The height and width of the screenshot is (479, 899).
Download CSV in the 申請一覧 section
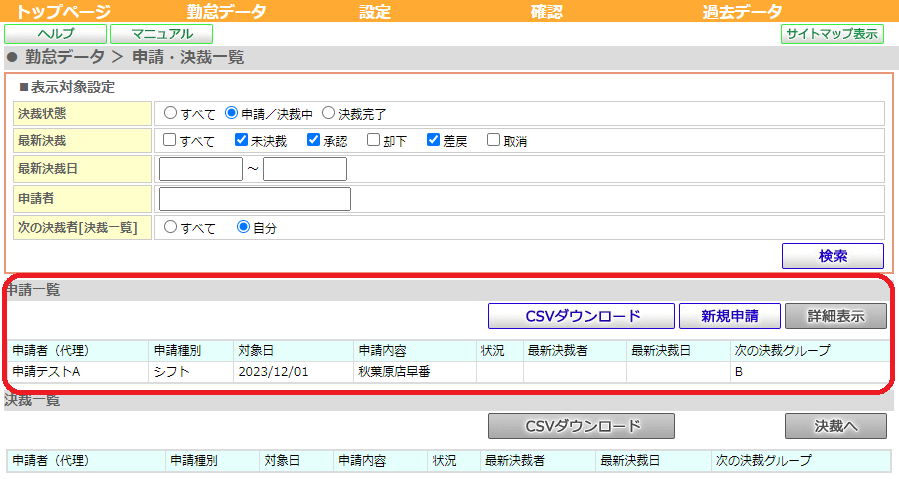[581, 316]
